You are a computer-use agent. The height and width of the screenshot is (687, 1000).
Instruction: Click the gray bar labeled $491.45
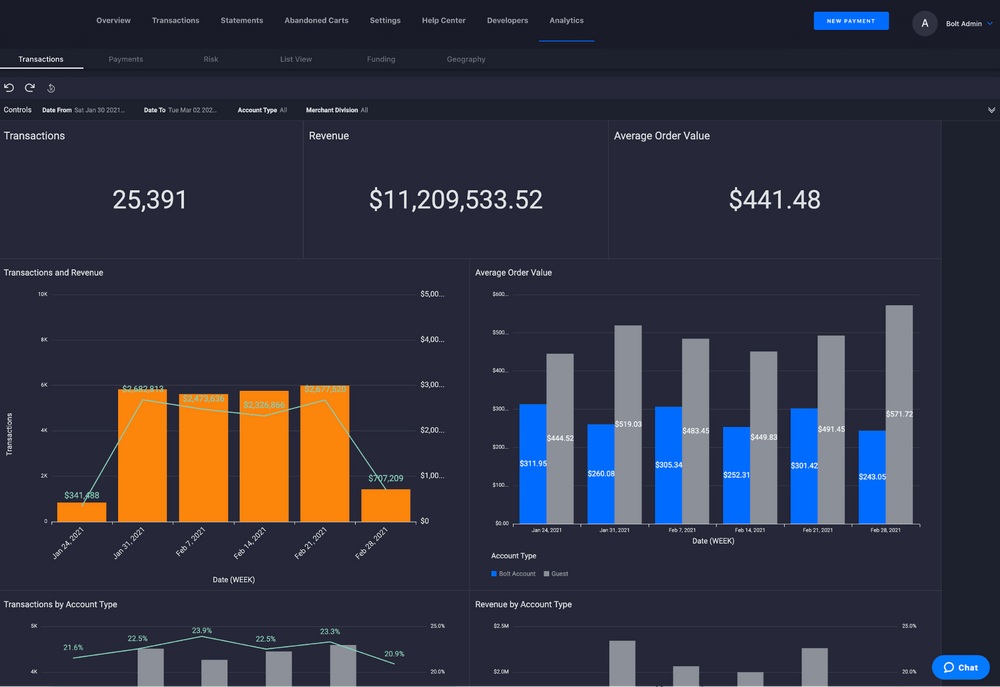coord(831,430)
